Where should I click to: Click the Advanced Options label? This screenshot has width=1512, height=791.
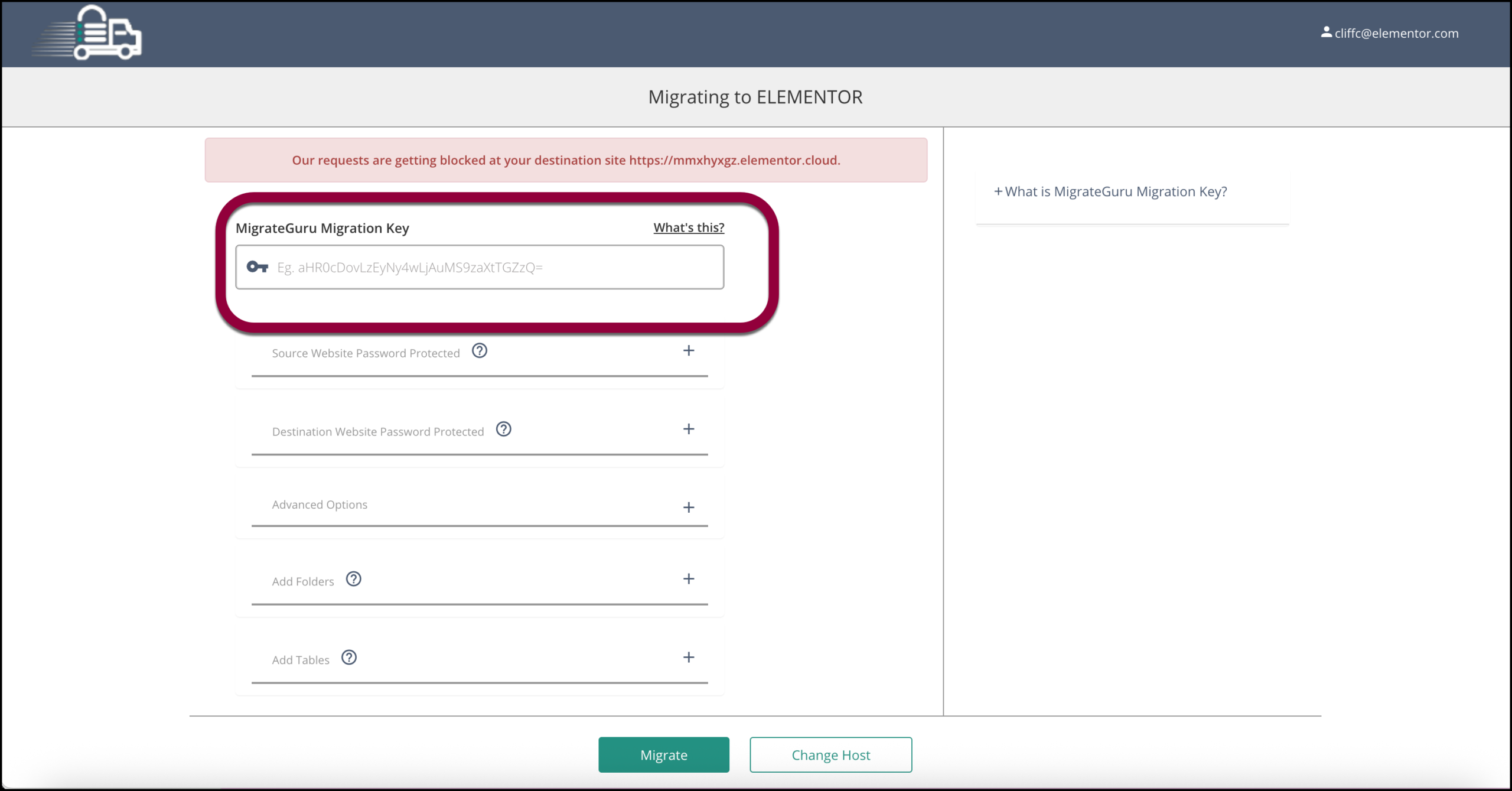click(320, 505)
